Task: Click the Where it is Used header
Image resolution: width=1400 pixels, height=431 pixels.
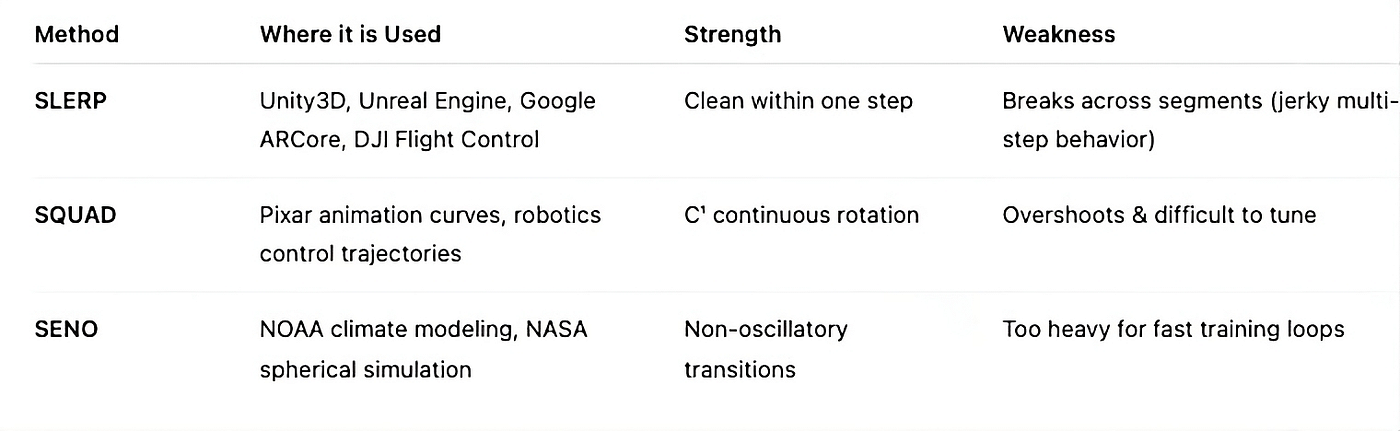Action: pyautogui.click(x=350, y=34)
